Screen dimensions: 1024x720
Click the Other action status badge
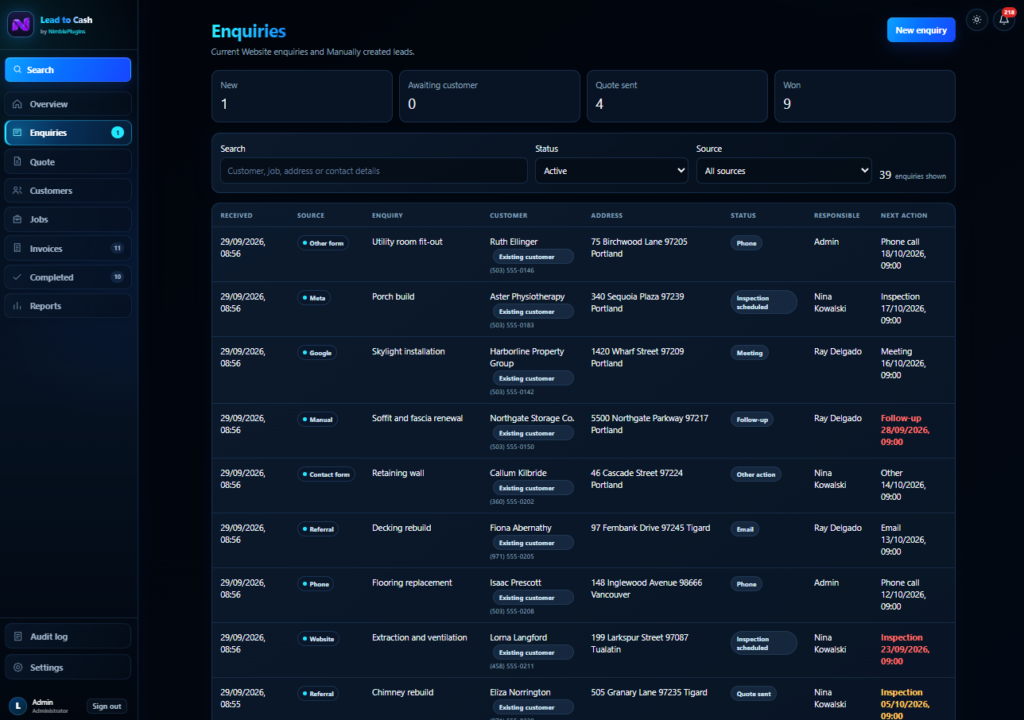pos(756,474)
